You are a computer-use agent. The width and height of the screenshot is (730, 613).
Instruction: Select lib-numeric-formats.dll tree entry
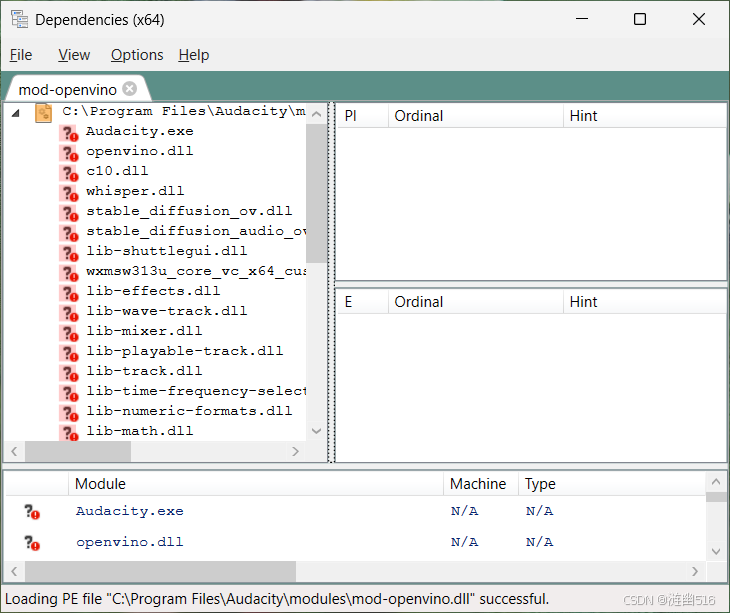pyautogui.click(x=189, y=411)
